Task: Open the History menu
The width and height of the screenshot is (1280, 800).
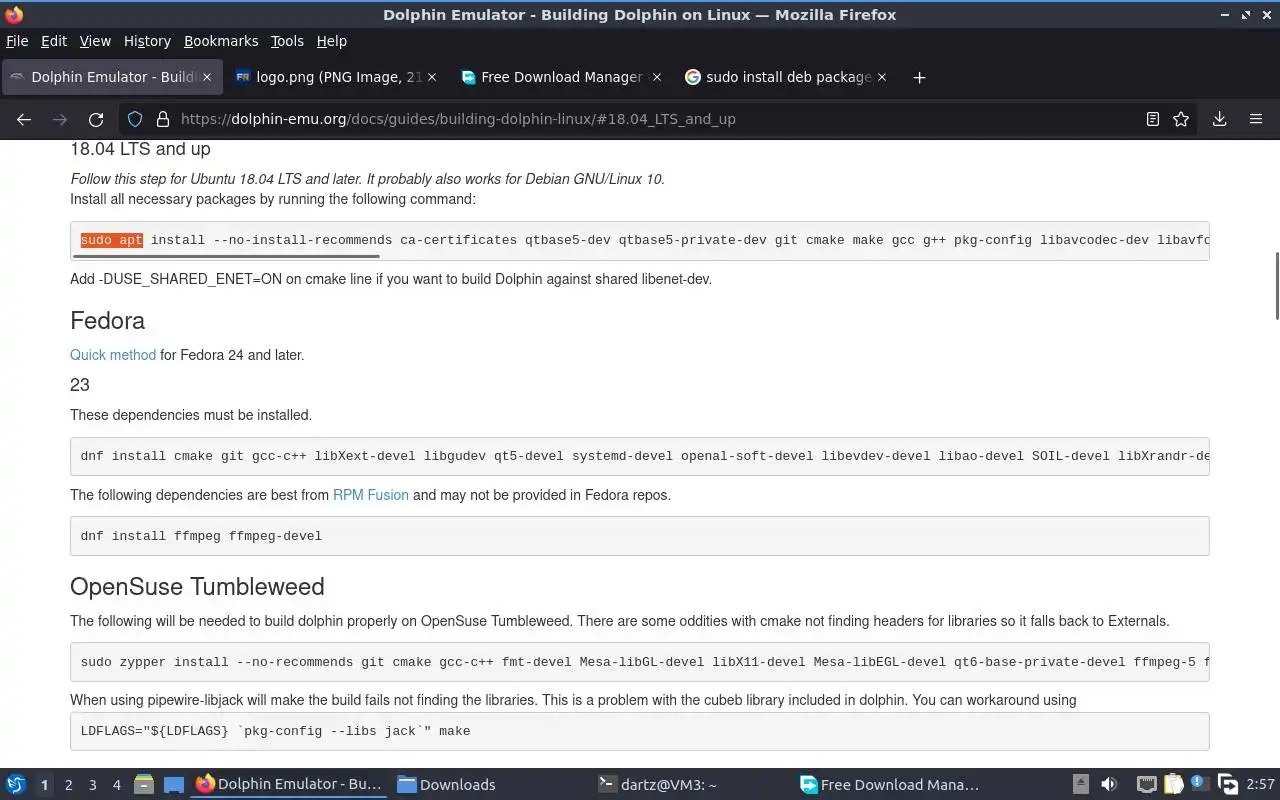Action: point(147,41)
